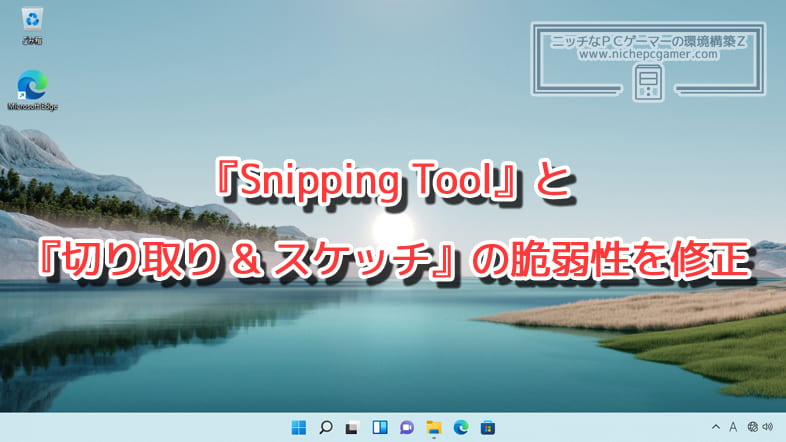This screenshot has width=786, height=442.
Task: Open the Recycle Bin desktop icon
Action: click(x=33, y=26)
